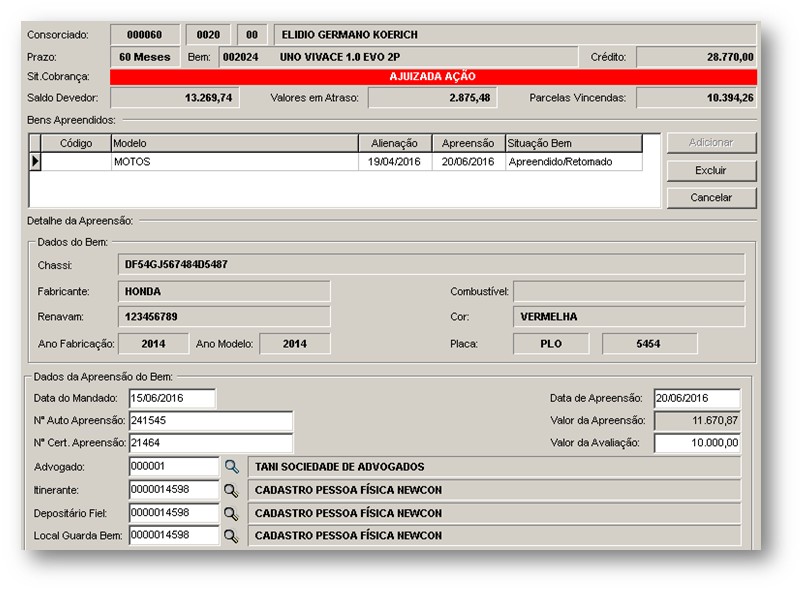Focus the Advogado code field
Screen dimensions: 803x592
[174, 467]
